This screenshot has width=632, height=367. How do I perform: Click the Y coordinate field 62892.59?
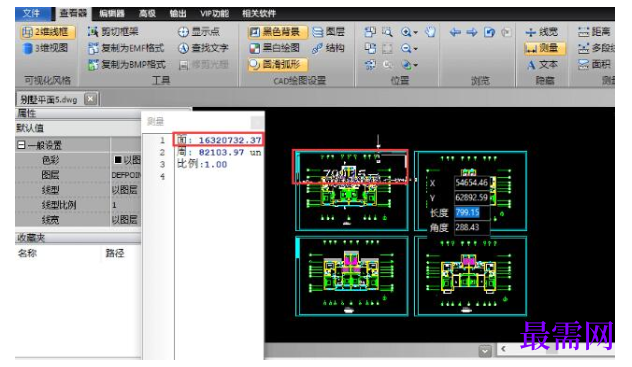(x=472, y=197)
